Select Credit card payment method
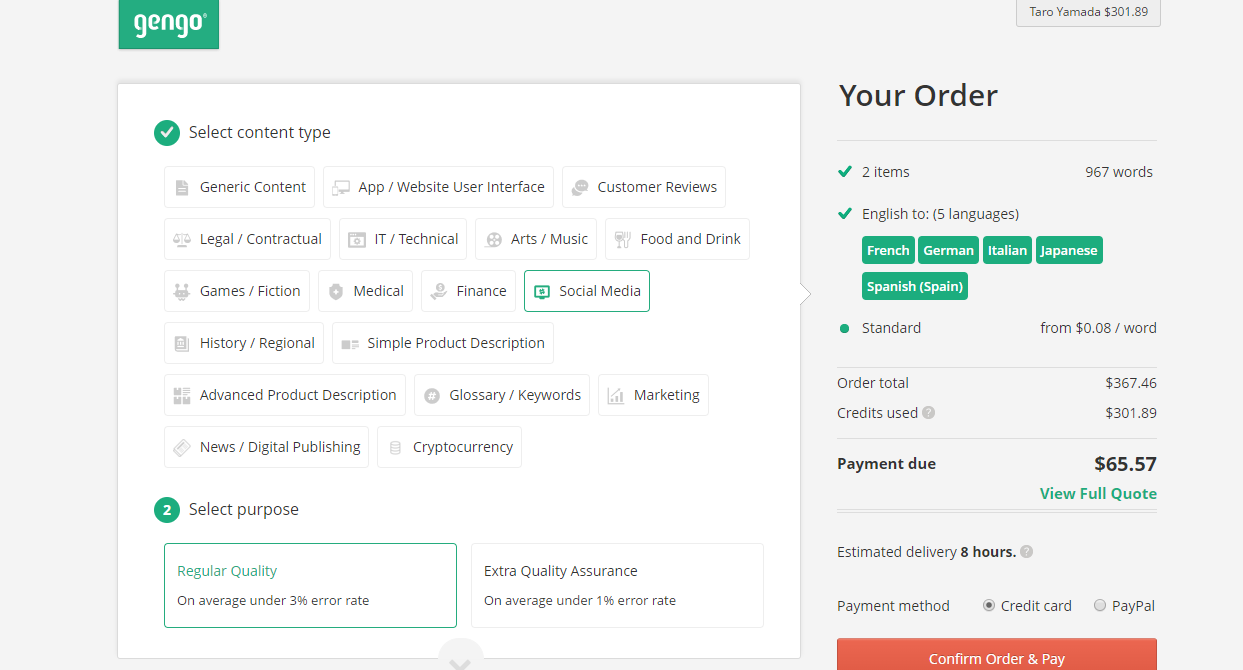The height and width of the screenshot is (670, 1243). click(x=989, y=606)
